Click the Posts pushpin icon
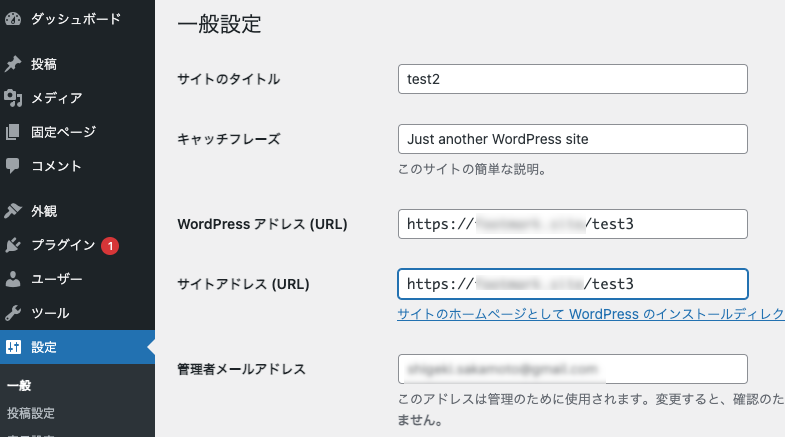This screenshot has width=785, height=437. [x=13, y=64]
